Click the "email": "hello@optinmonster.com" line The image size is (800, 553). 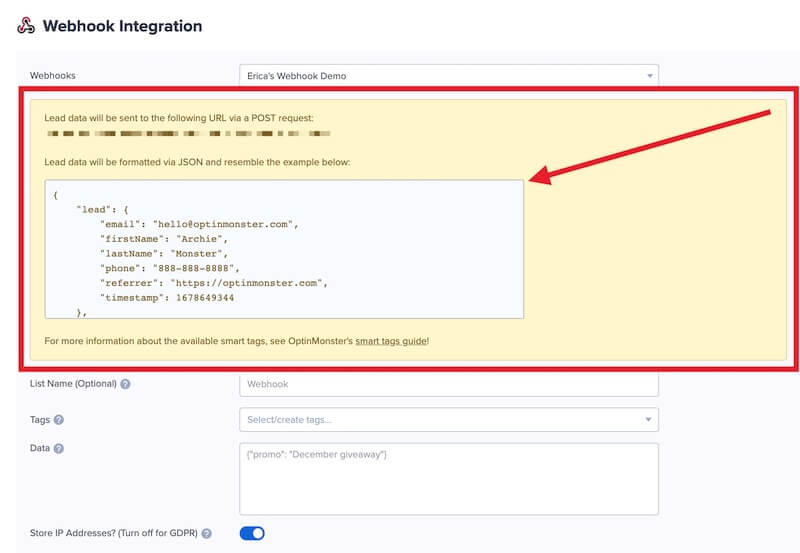click(x=199, y=224)
